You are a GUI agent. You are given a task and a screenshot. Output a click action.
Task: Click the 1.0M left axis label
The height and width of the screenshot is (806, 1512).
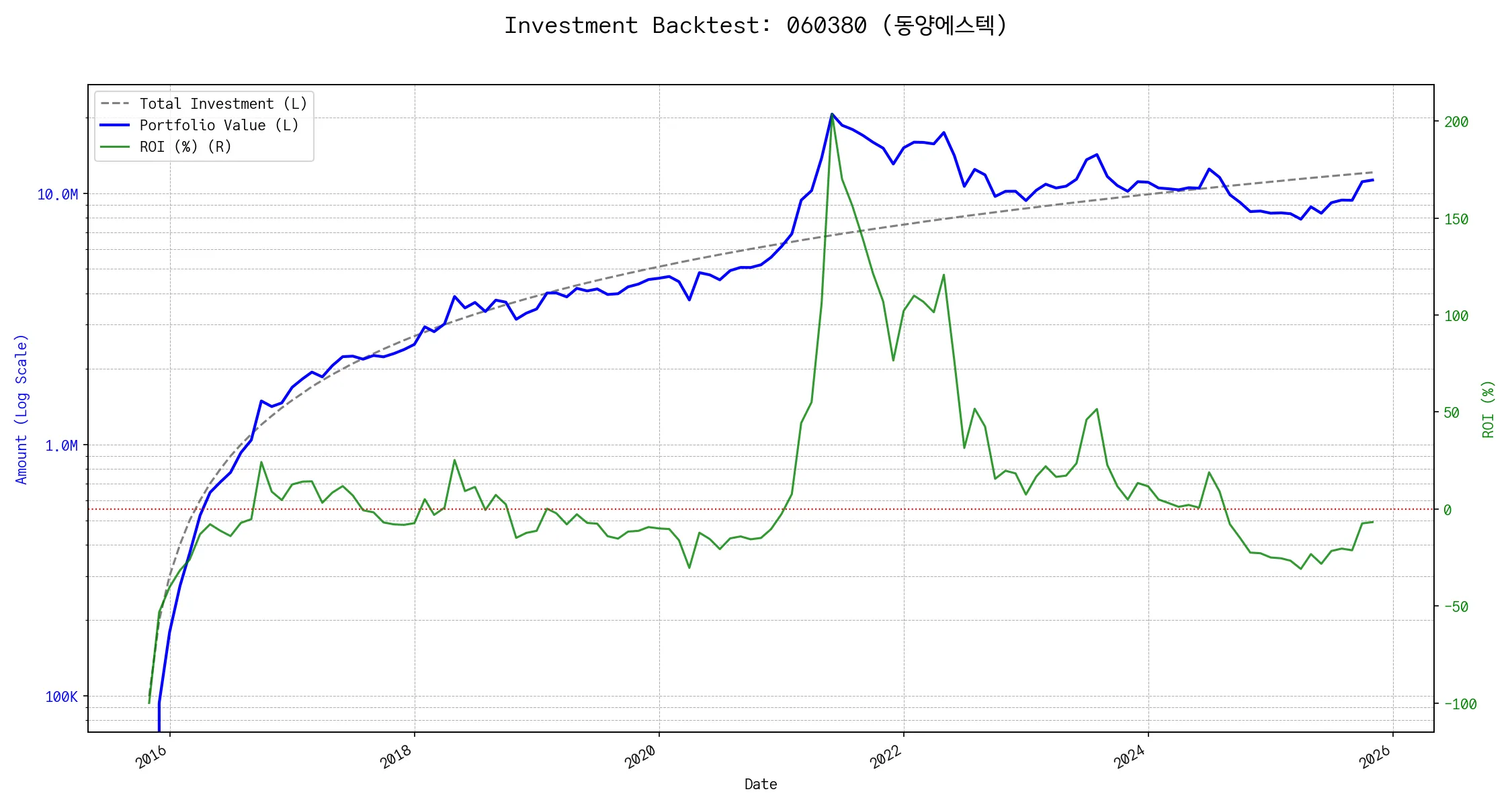point(61,446)
